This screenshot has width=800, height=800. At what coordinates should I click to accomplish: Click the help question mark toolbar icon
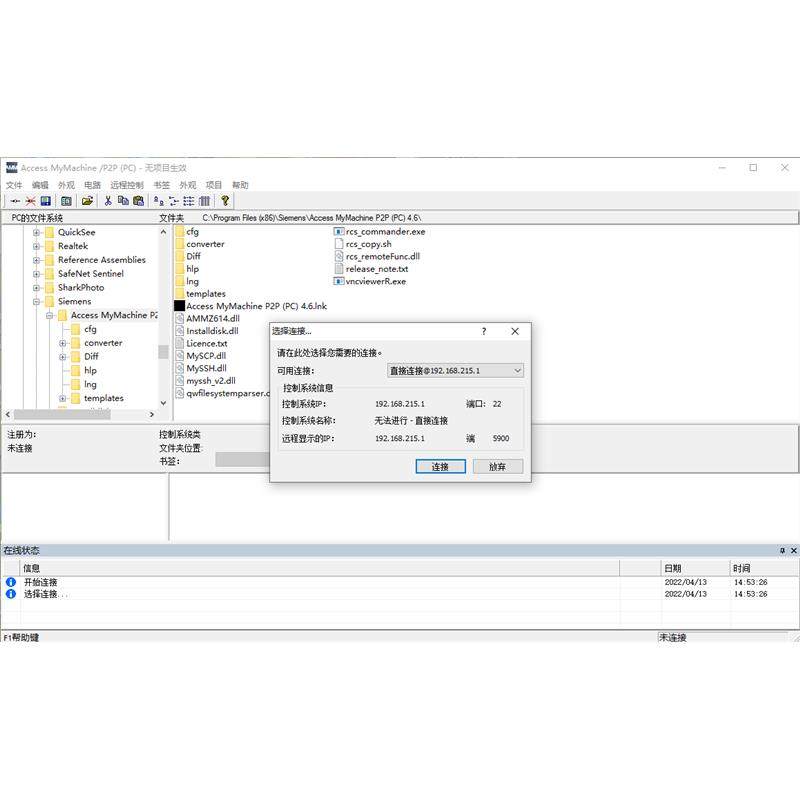click(225, 200)
